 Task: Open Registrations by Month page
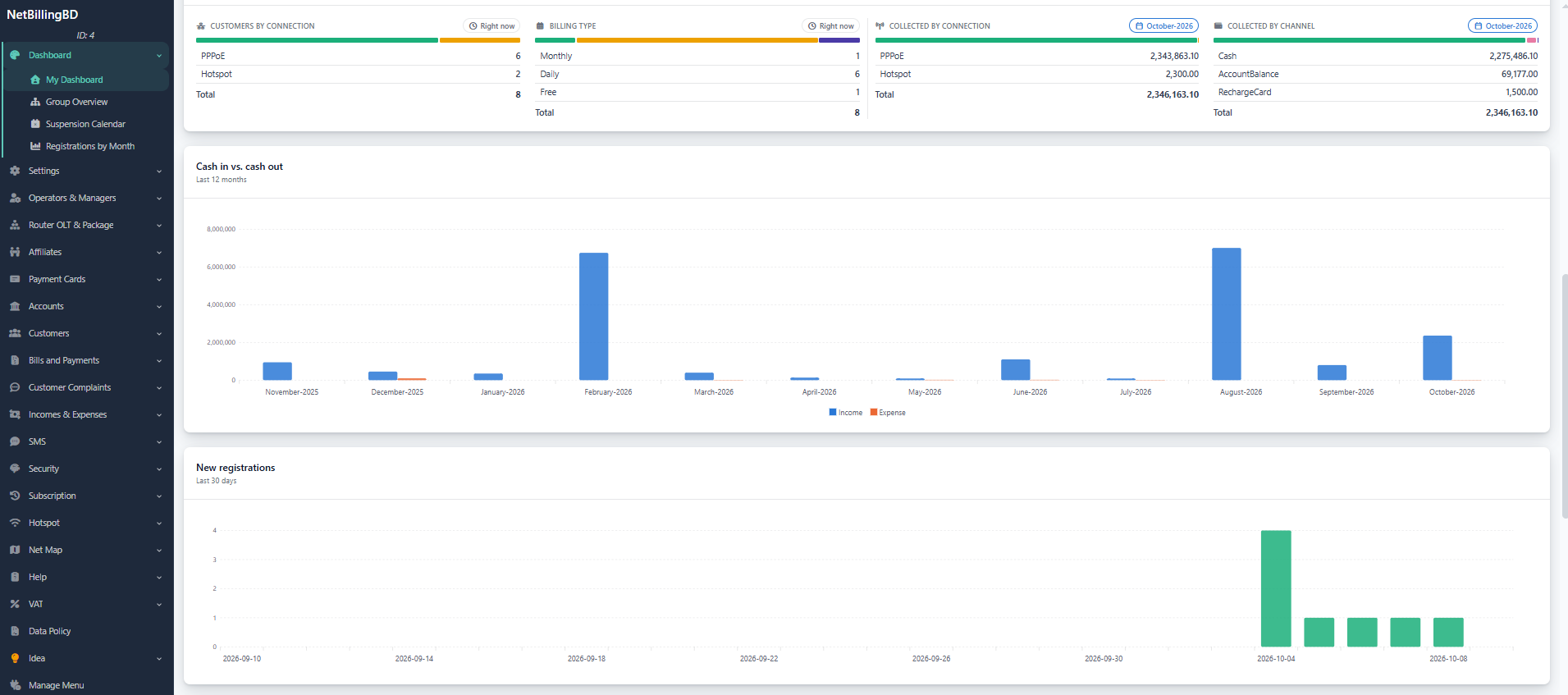coord(90,146)
